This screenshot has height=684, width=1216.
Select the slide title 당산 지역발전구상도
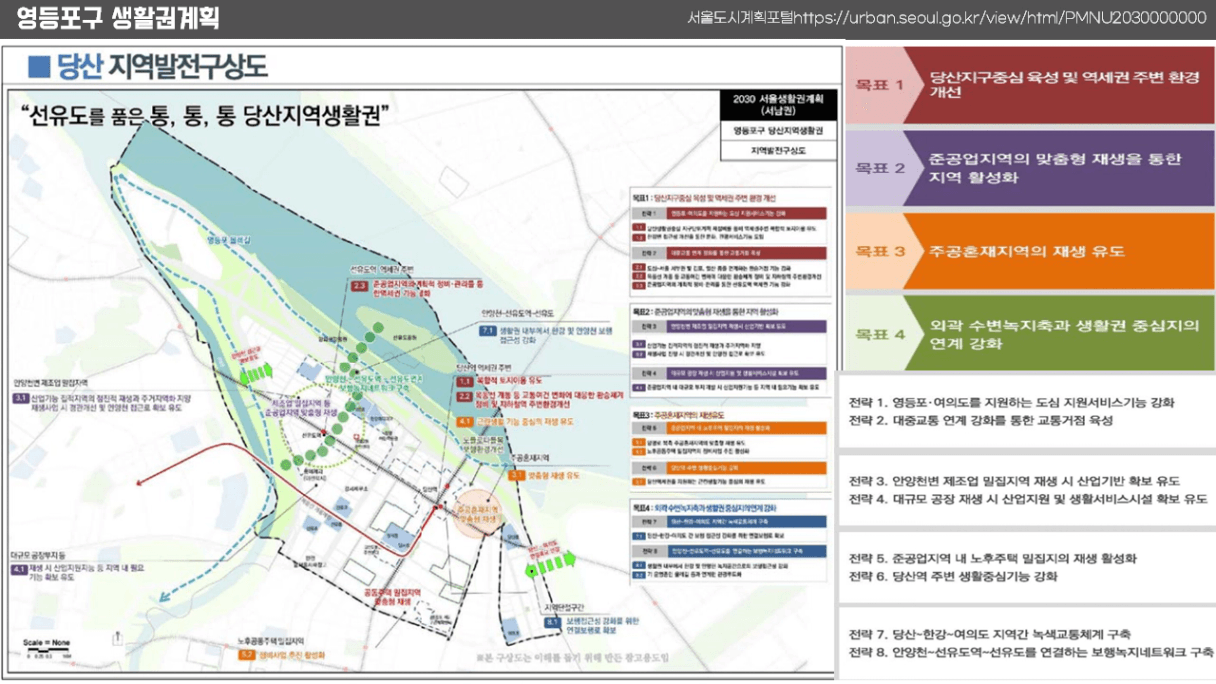pos(162,67)
